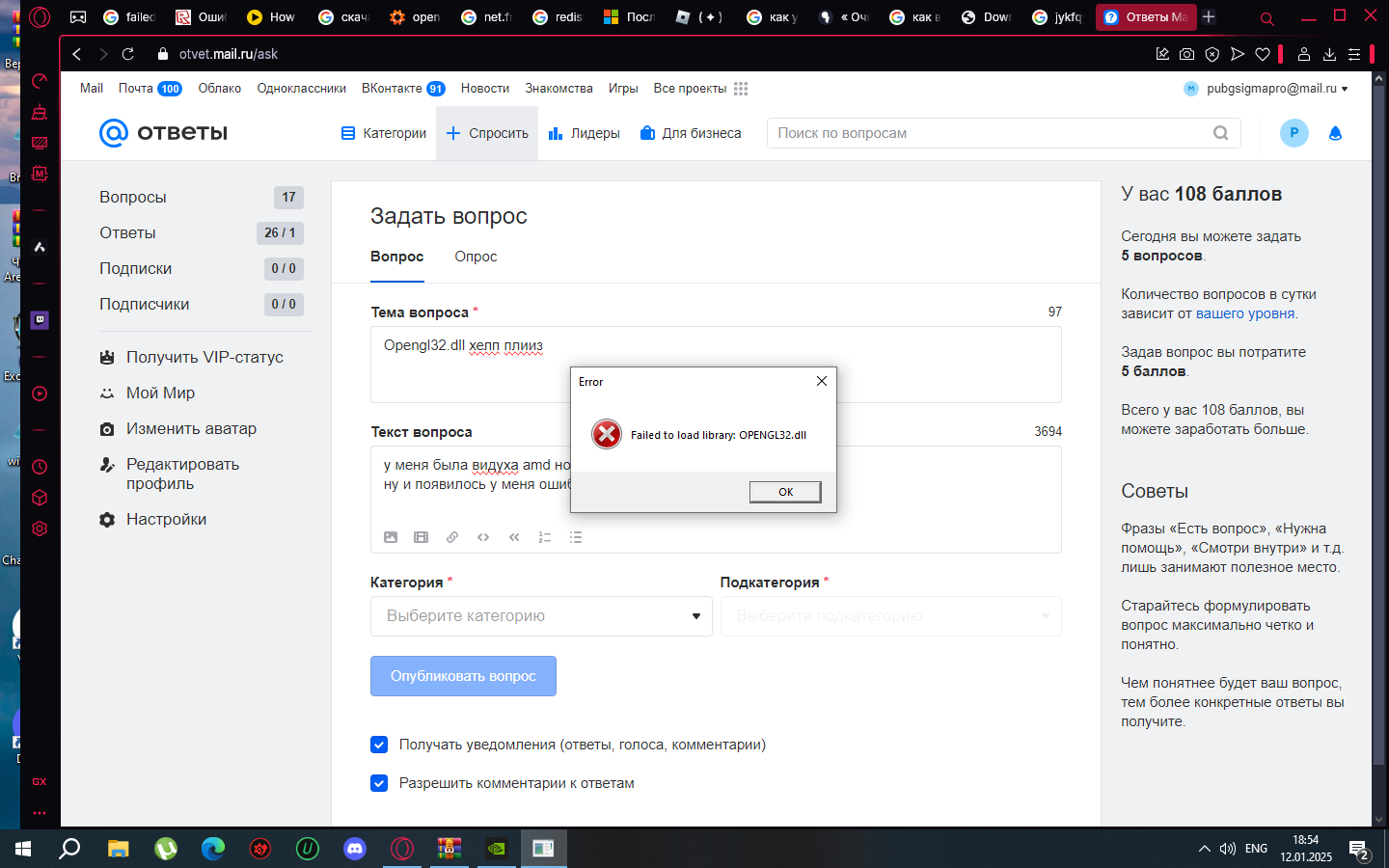Open Для бизнеса menu item

tap(691, 133)
